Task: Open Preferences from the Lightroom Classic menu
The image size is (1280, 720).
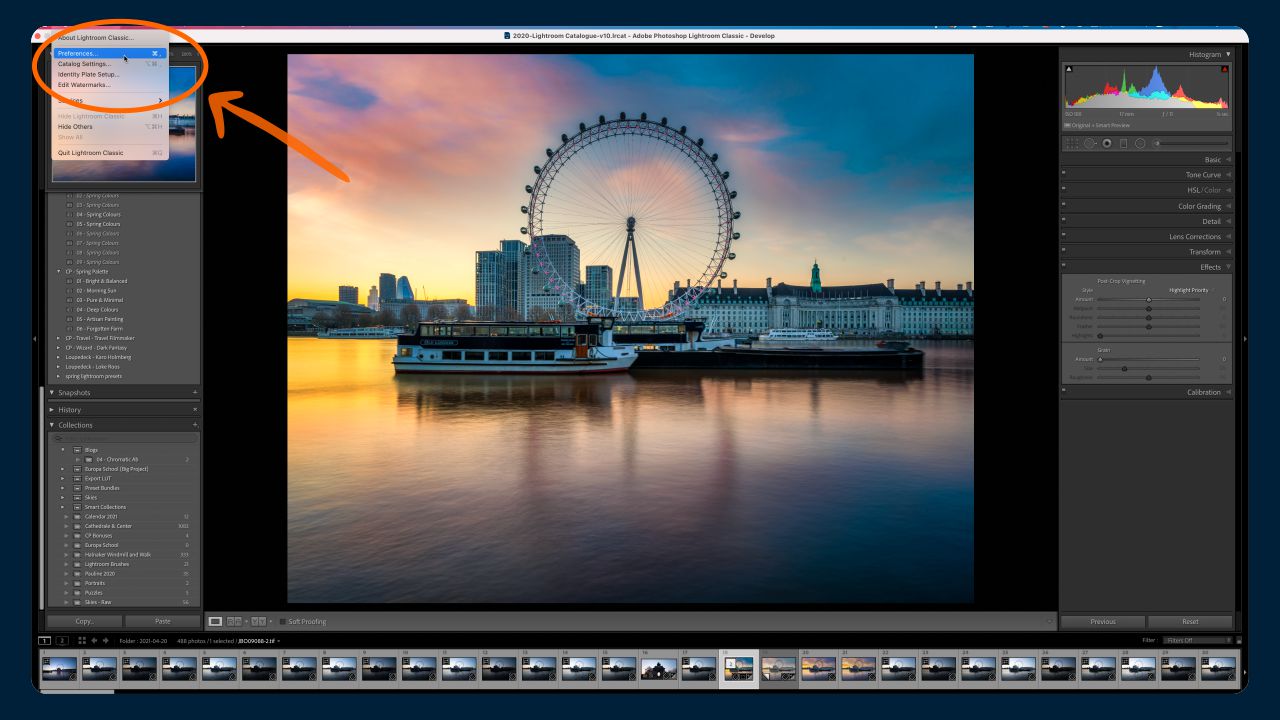Action: (109, 53)
